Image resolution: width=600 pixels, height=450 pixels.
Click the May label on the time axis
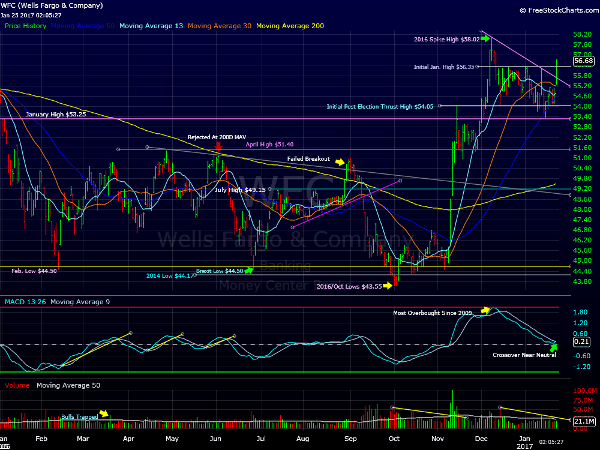click(172, 439)
